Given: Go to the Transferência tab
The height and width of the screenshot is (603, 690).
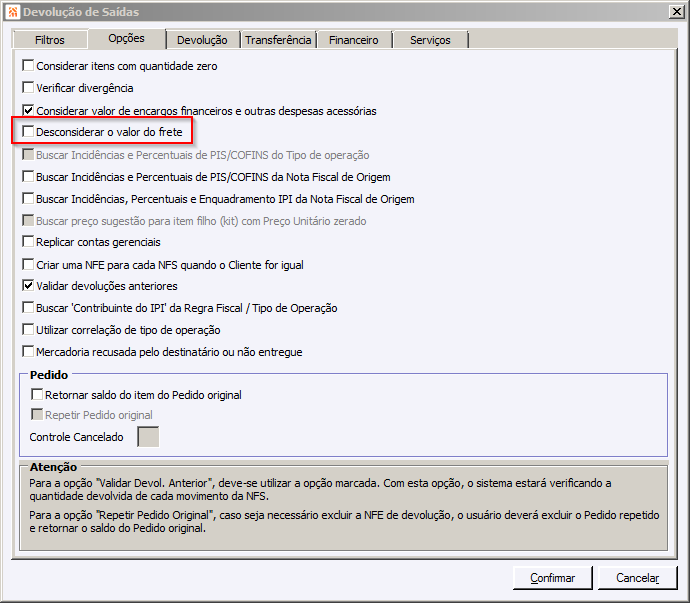Looking at the screenshot, I should coord(278,40).
